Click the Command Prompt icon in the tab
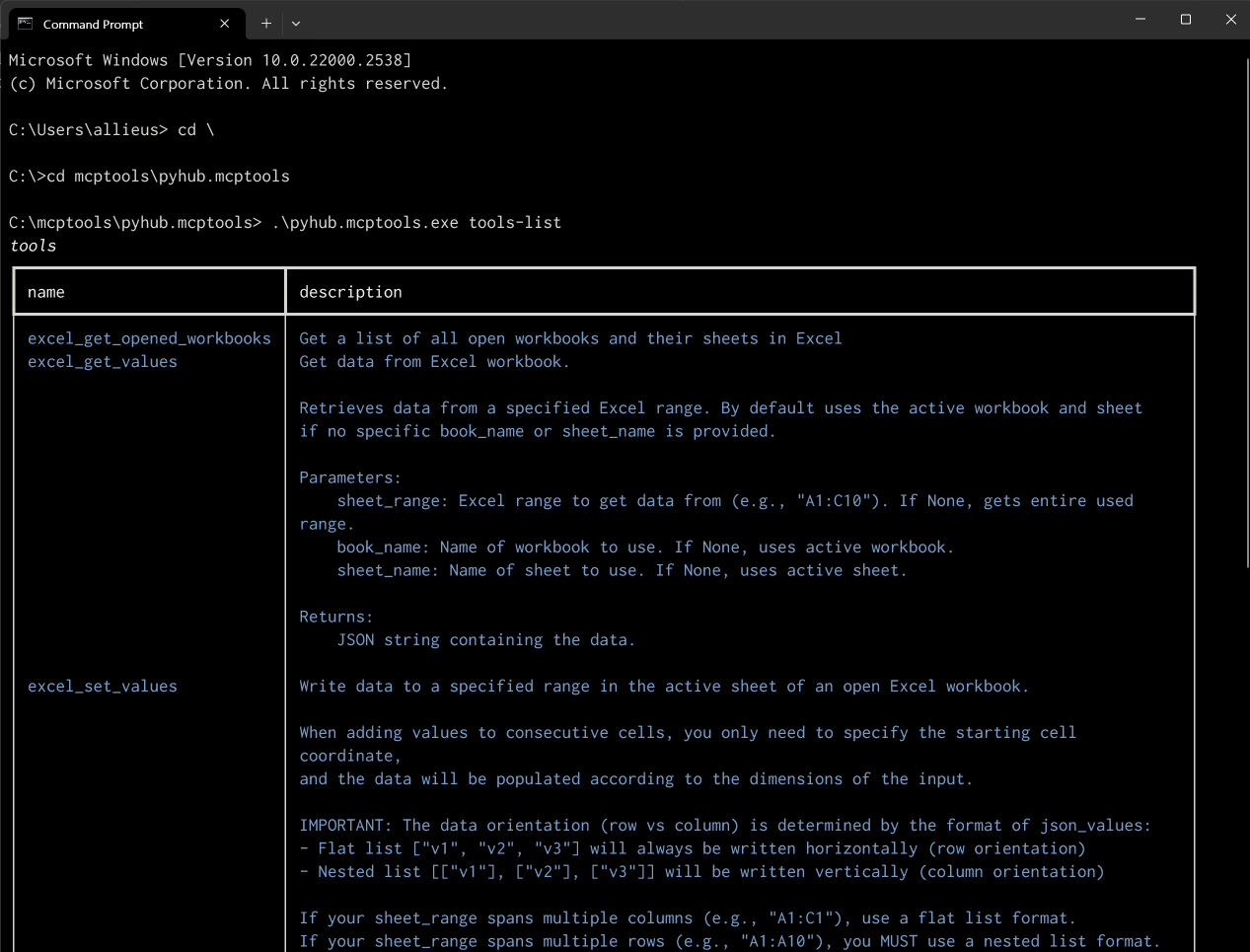The width and height of the screenshot is (1250, 952). [x=26, y=24]
